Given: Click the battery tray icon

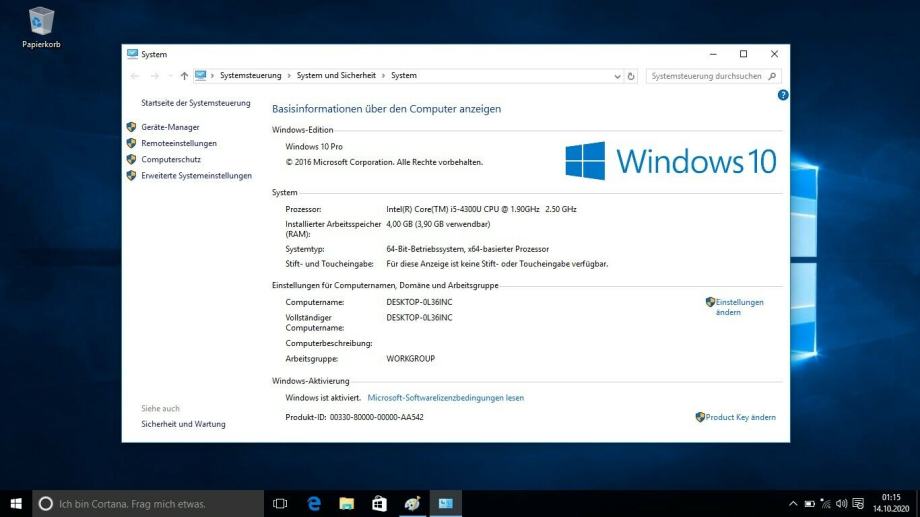Looking at the screenshot, I should 809,504.
